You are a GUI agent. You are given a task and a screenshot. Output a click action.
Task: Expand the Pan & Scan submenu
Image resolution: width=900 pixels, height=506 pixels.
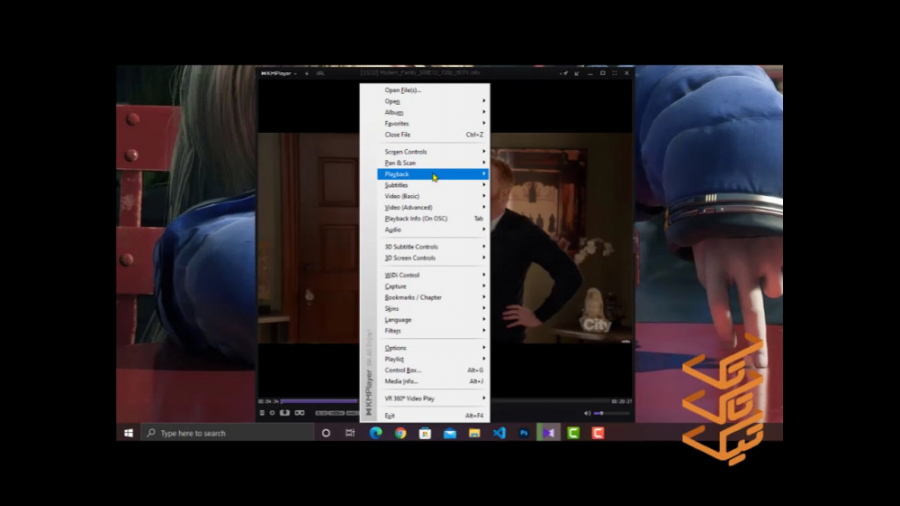point(433,163)
